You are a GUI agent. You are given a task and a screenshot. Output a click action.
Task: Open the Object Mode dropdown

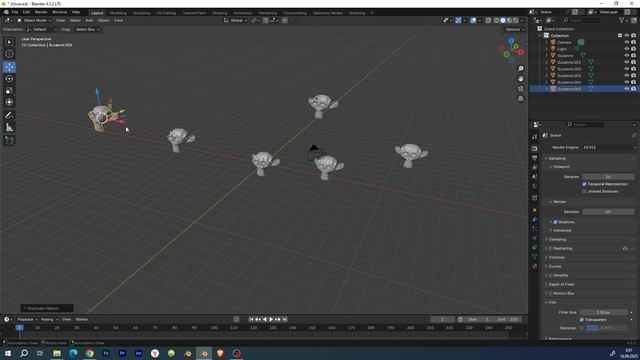click(x=34, y=20)
